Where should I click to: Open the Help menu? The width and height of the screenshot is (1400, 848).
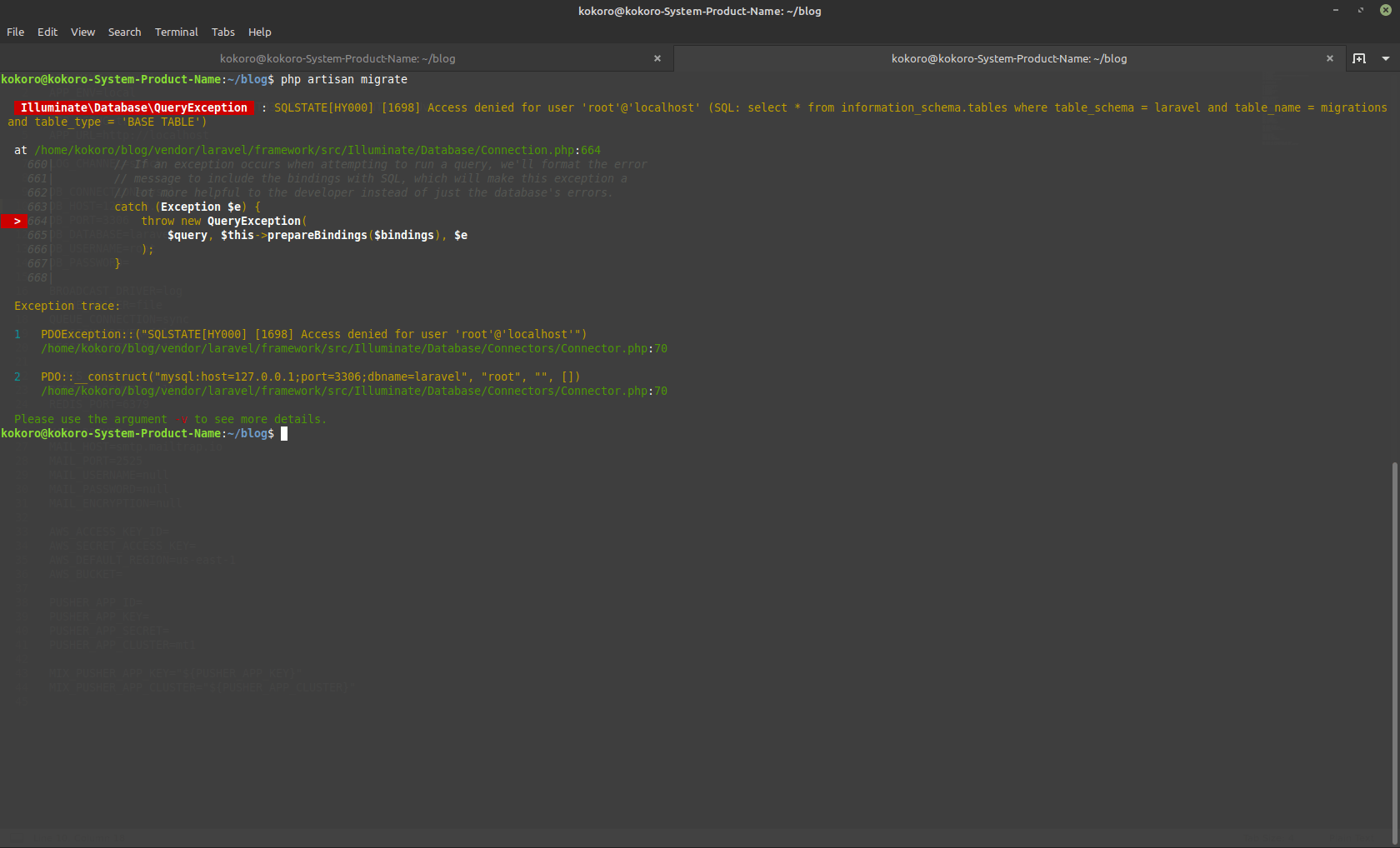click(x=259, y=32)
